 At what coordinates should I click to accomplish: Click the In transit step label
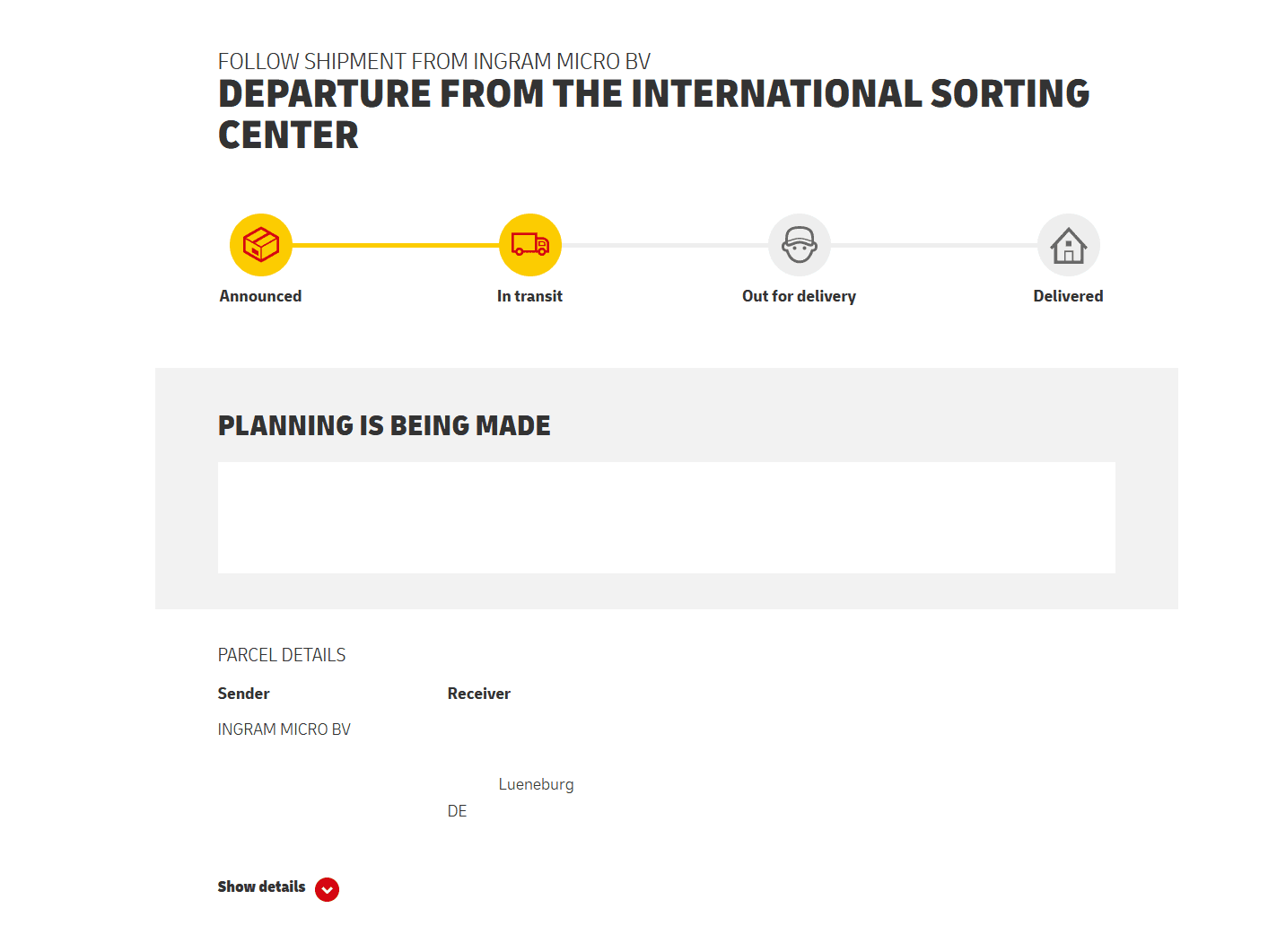pos(529,296)
